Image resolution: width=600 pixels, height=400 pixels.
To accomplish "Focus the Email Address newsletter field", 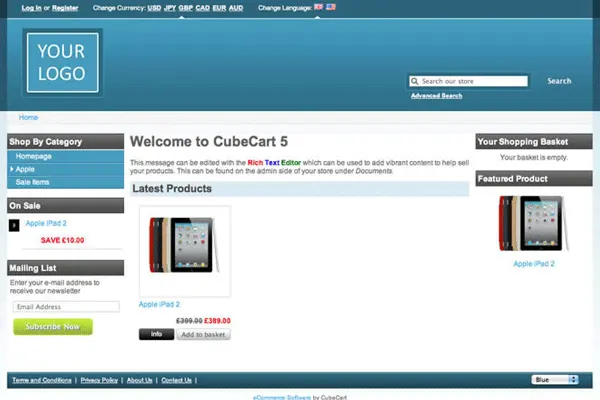I will point(65,307).
